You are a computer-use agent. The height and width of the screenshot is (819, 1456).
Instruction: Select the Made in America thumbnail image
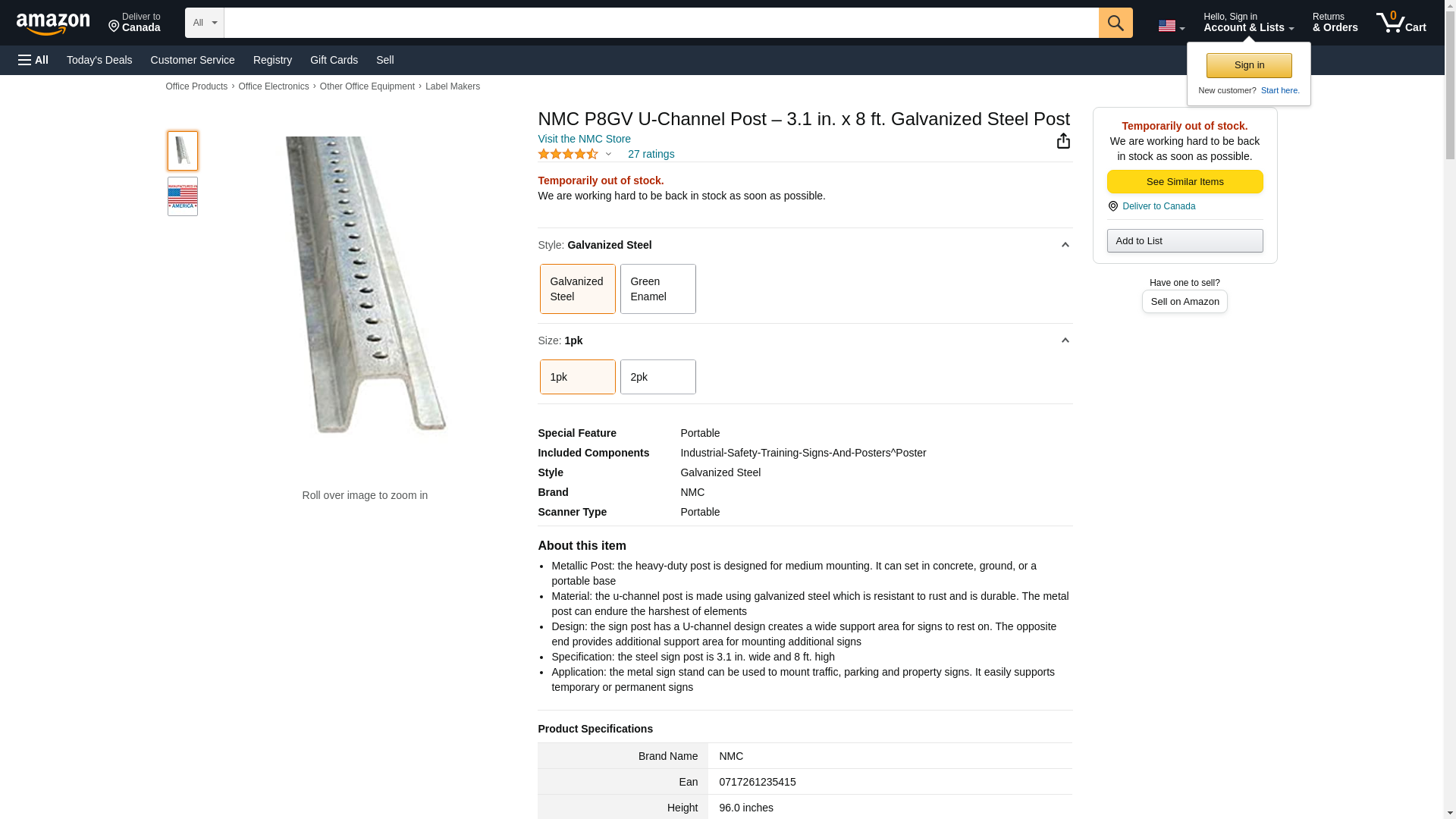pyautogui.click(x=183, y=196)
